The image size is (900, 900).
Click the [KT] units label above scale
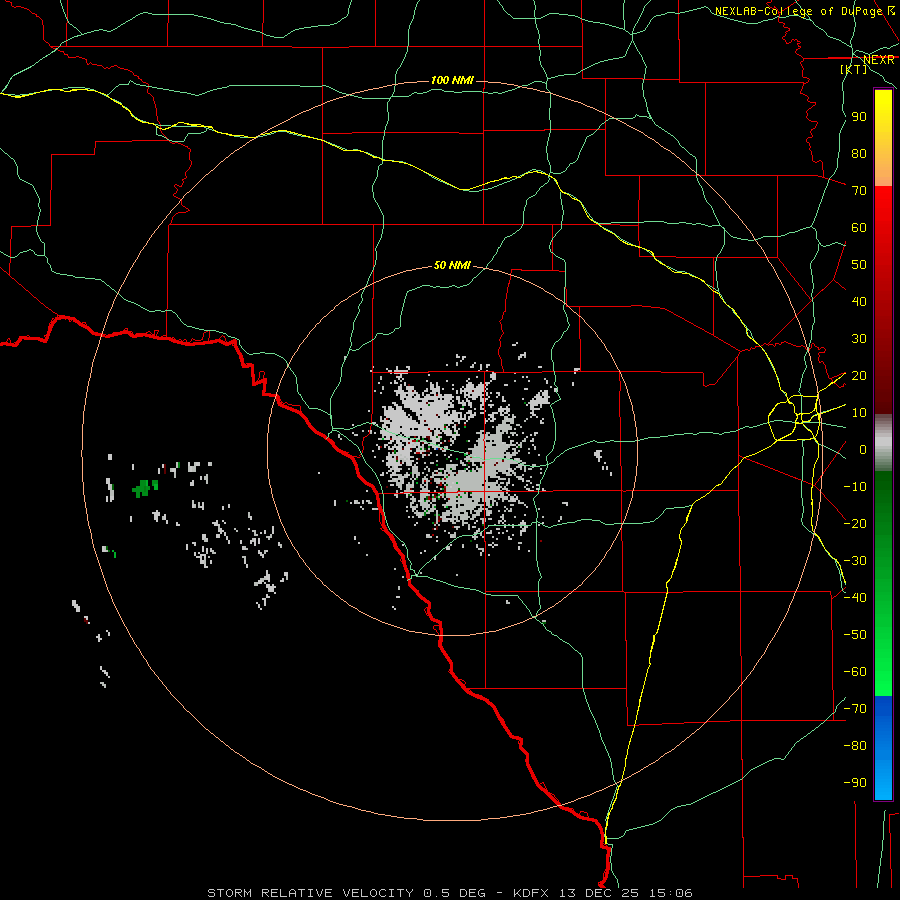854,69
